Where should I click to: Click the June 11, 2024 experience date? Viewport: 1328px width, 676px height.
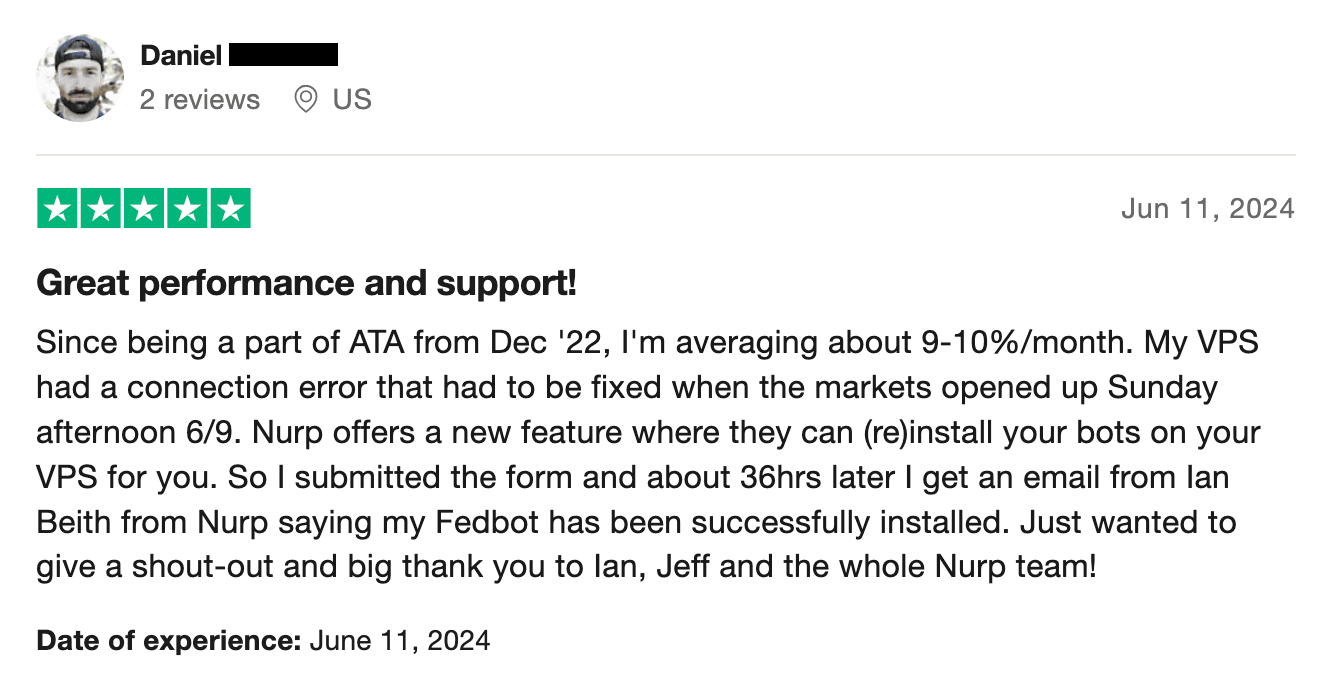[400, 640]
